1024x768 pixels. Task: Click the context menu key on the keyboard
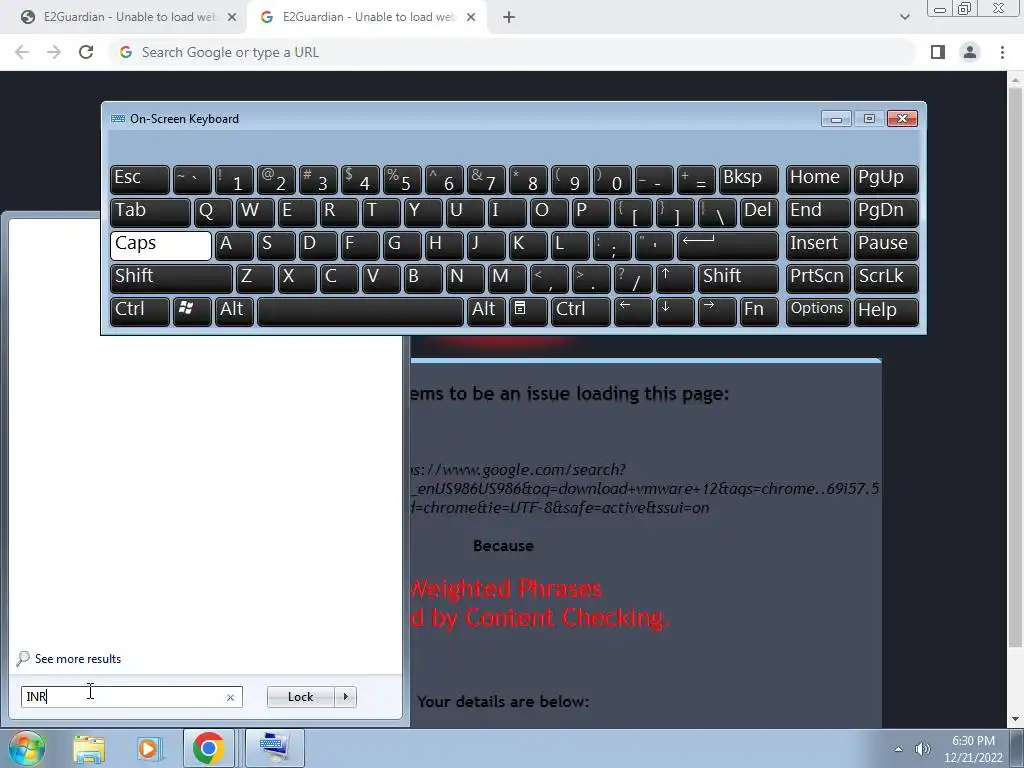(528, 311)
